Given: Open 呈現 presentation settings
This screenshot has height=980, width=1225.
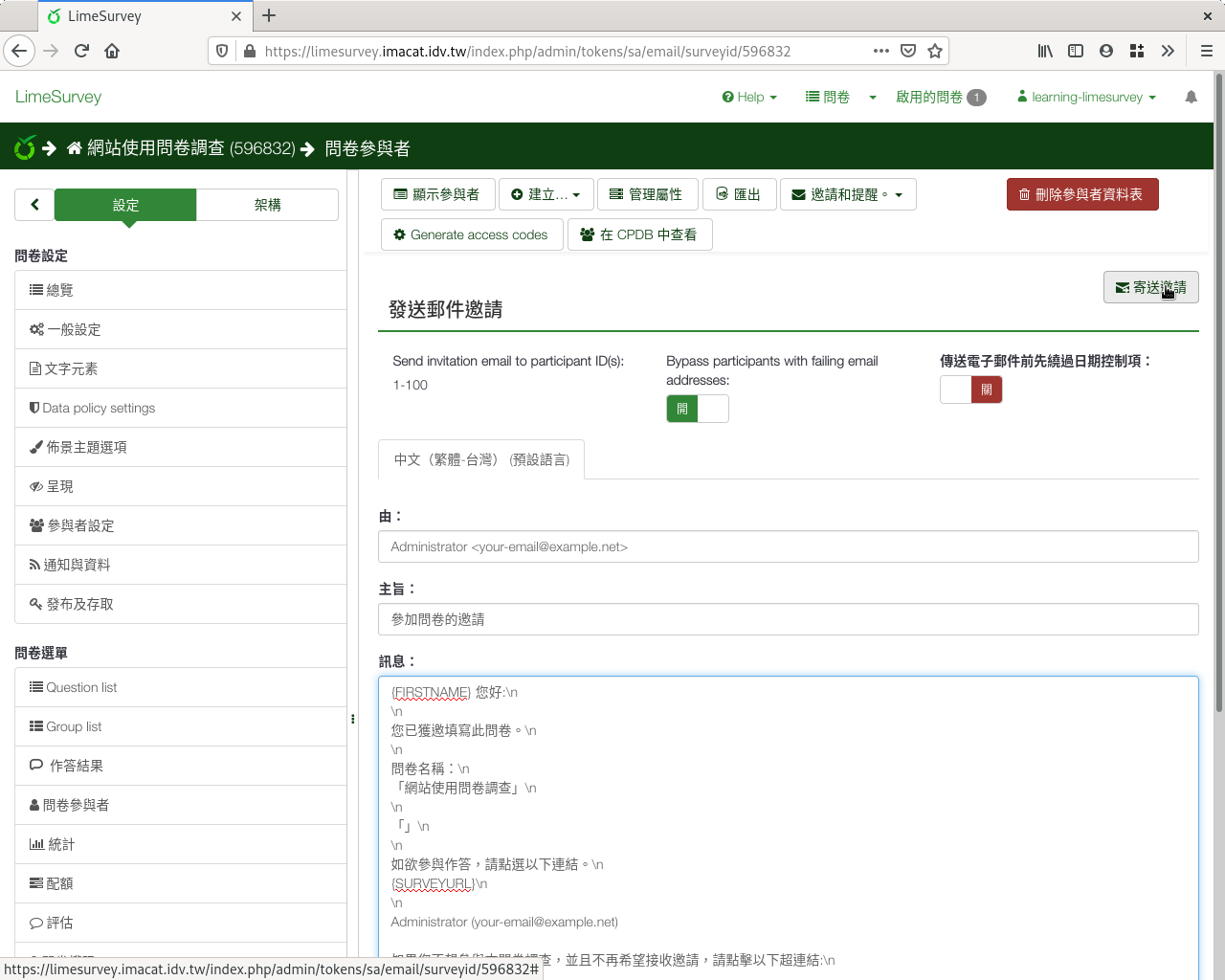Looking at the screenshot, I should coord(181,486).
